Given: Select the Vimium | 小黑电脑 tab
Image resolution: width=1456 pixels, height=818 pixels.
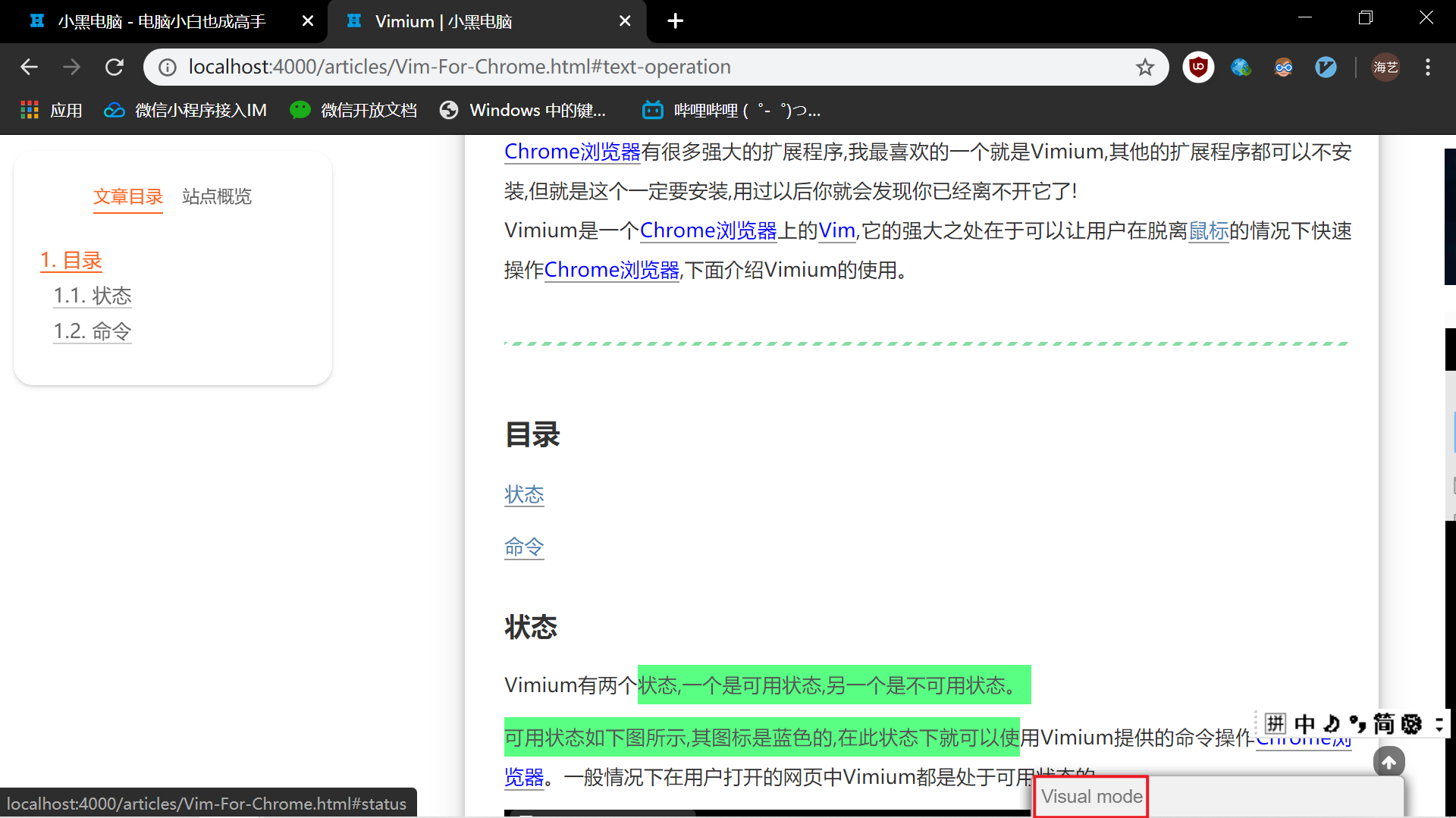Looking at the screenshot, I should (x=486, y=21).
